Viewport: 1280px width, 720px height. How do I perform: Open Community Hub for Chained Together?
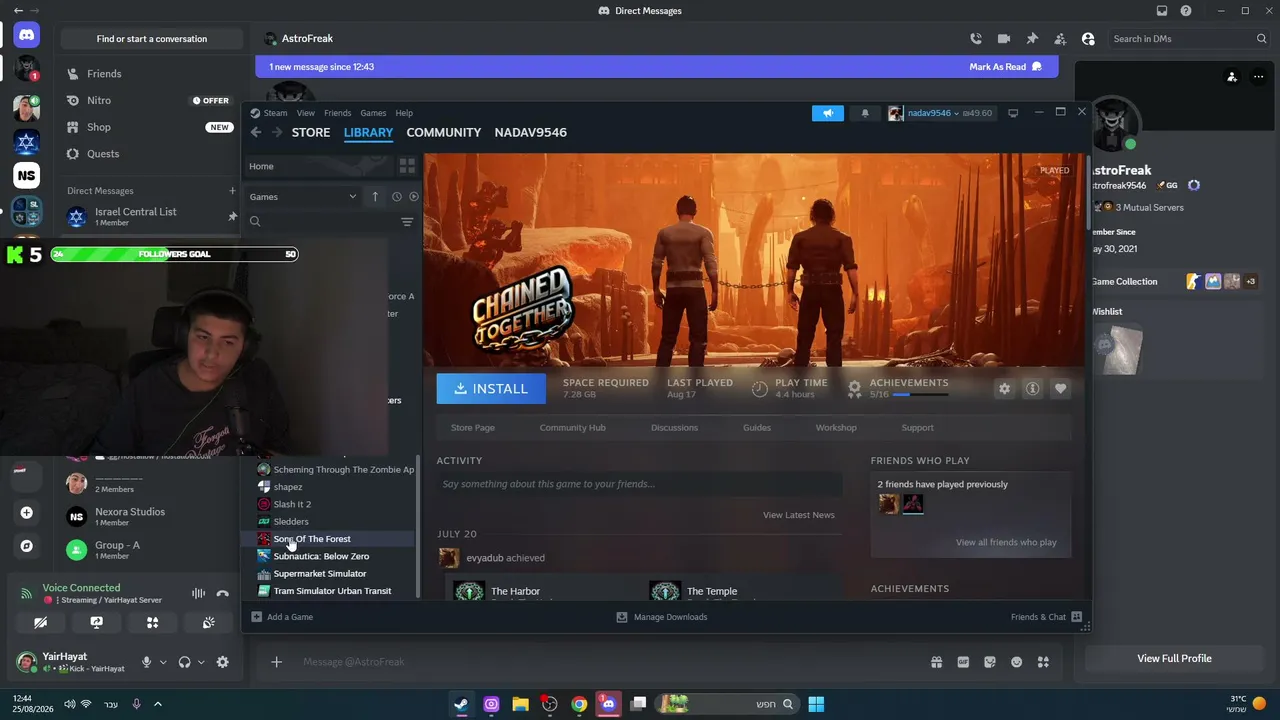click(x=573, y=428)
